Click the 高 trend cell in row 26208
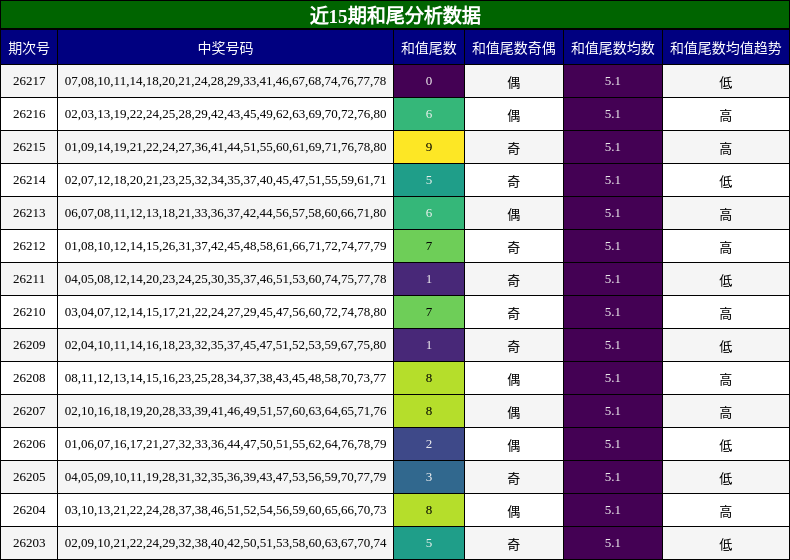This screenshot has width=790, height=560. 726,378
